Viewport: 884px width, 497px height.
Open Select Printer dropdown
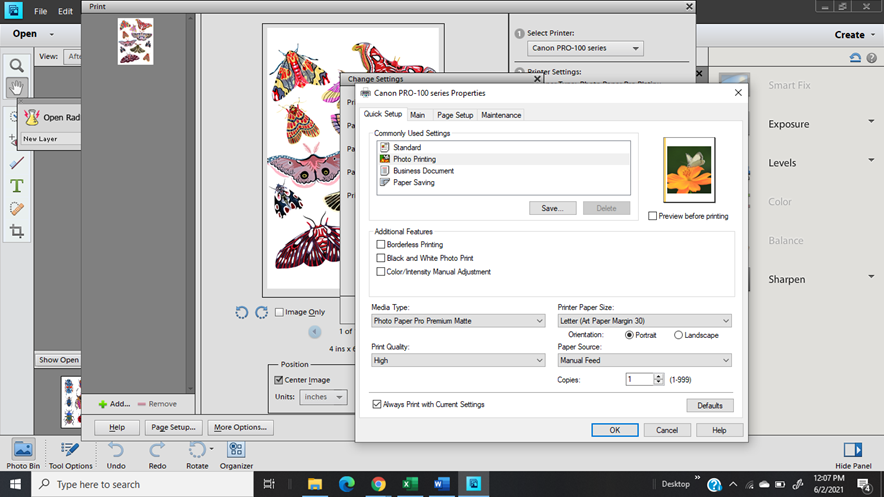click(585, 48)
